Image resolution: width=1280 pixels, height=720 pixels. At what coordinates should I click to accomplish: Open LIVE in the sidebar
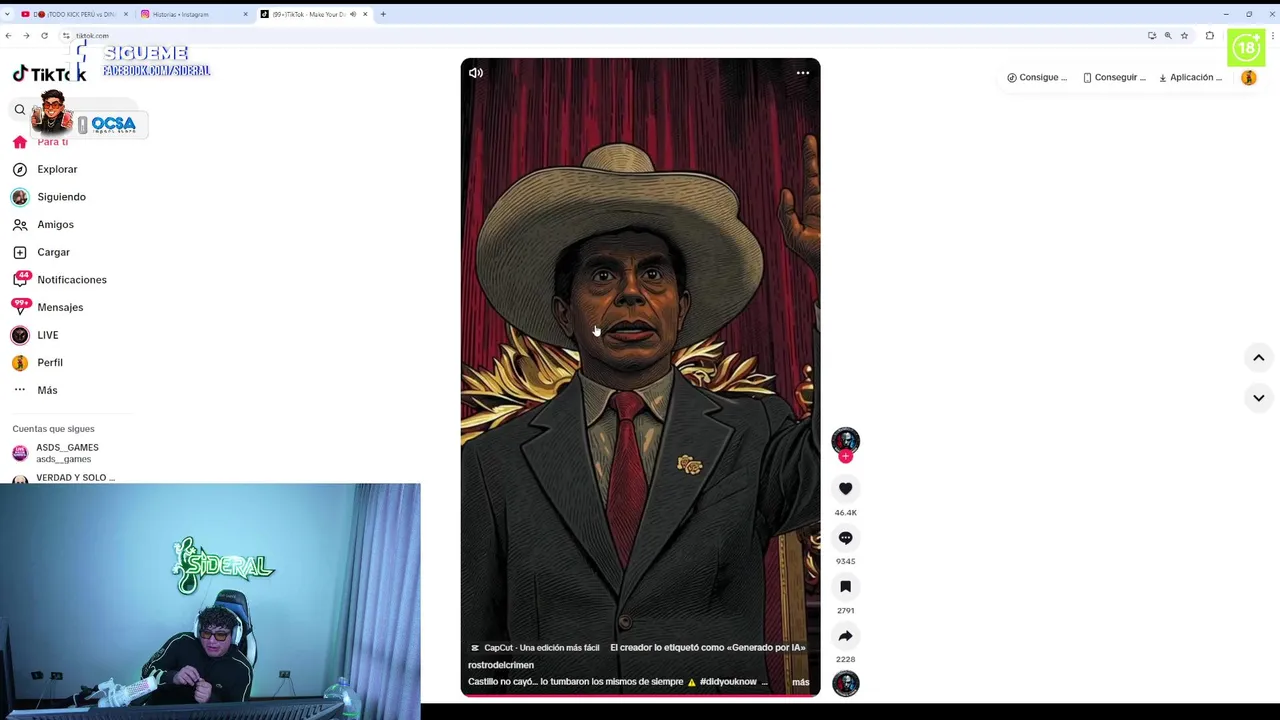click(47, 335)
